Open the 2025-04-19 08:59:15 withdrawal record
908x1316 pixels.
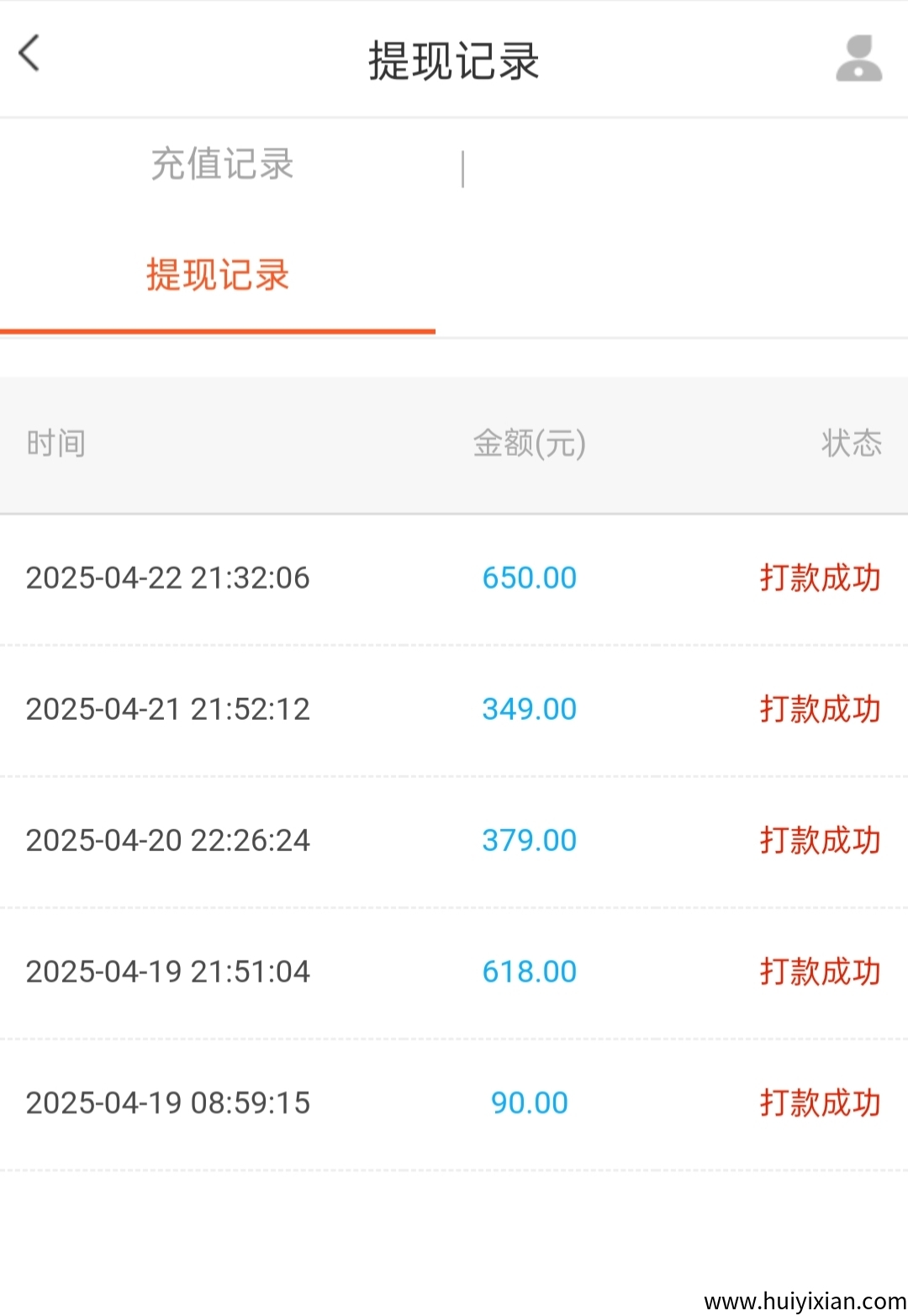click(x=168, y=1103)
